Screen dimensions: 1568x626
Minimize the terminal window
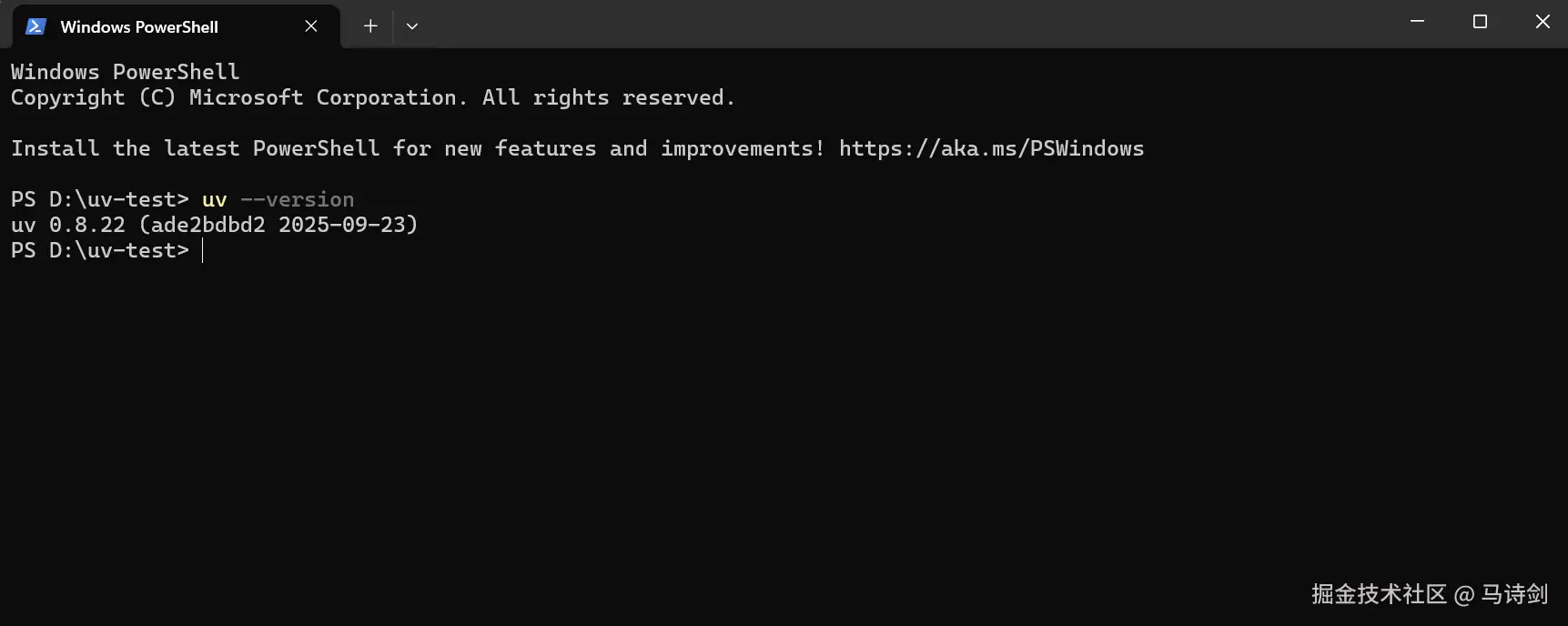1417,22
